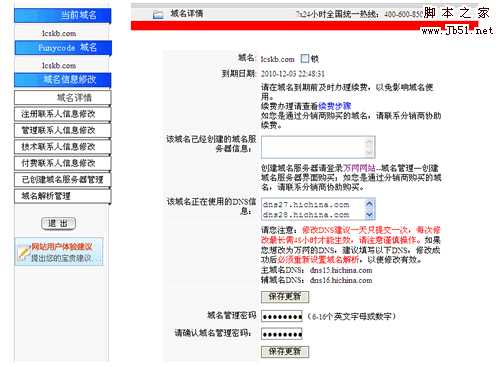The height and width of the screenshot is (367, 500).
Task: Click the 退出 logout button
Action: point(58,223)
